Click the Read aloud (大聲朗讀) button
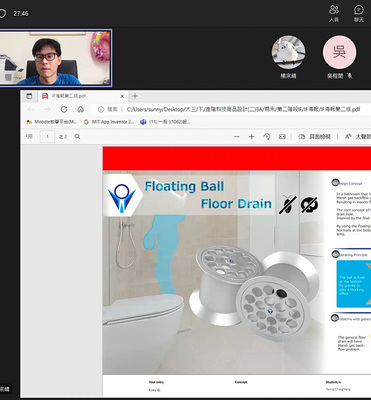The width and height of the screenshot is (371, 400). (358, 137)
